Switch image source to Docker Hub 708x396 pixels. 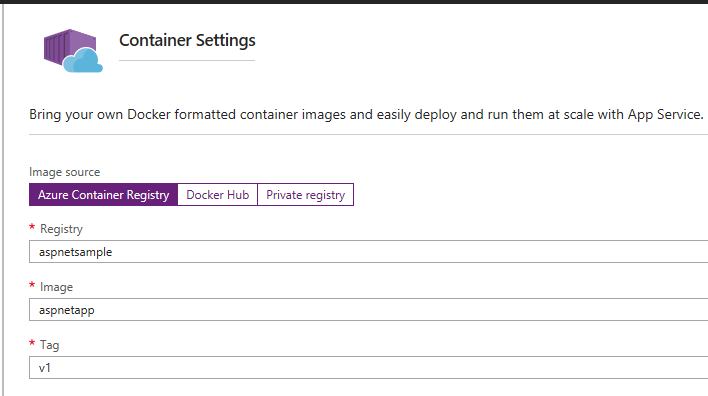[x=218, y=195]
